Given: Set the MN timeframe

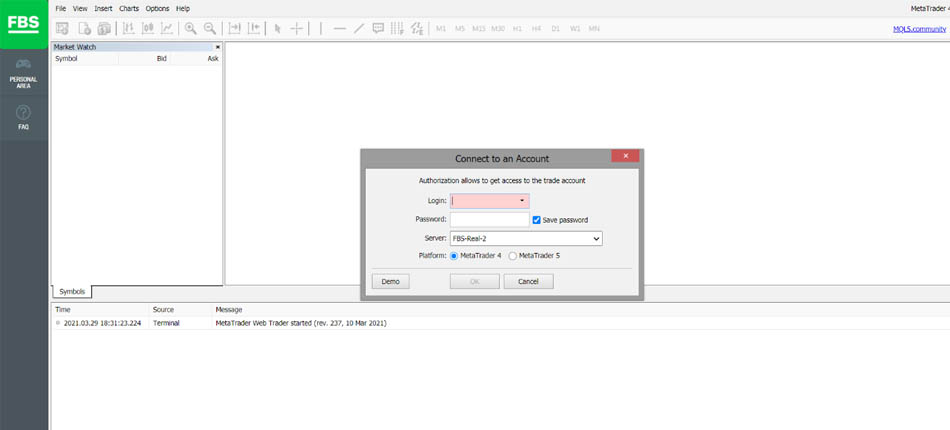Looking at the screenshot, I should [594, 28].
